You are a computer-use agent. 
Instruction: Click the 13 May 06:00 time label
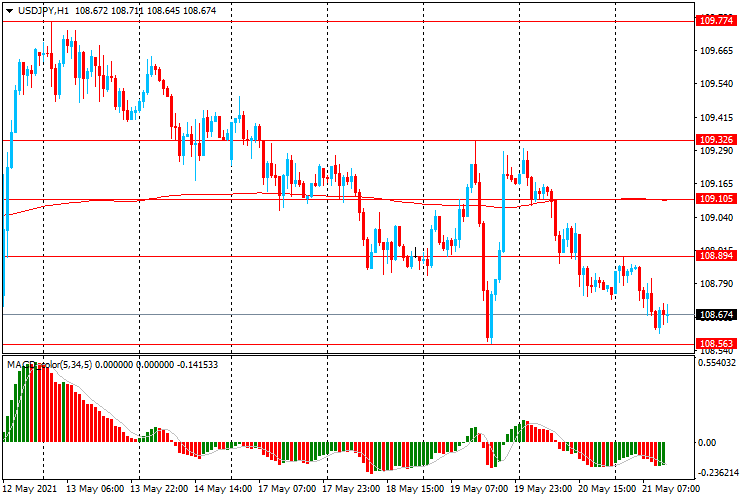pos(95,489)
